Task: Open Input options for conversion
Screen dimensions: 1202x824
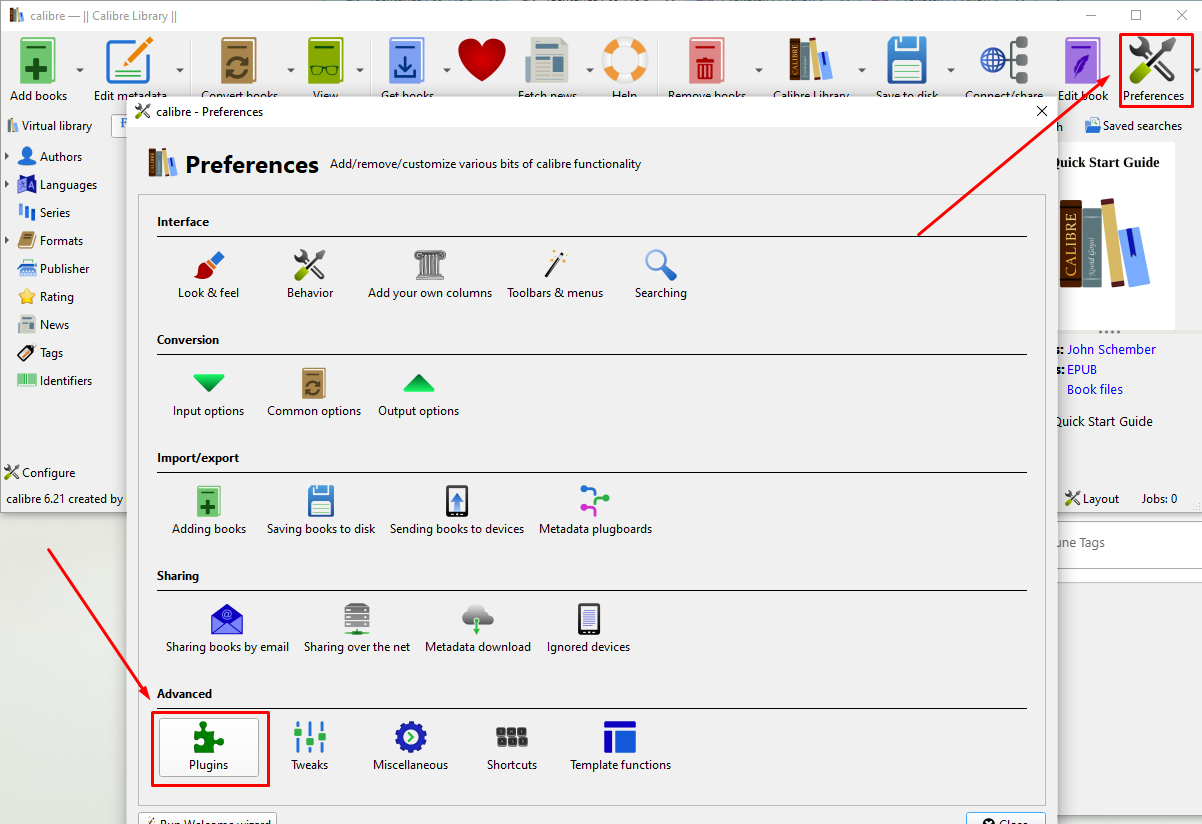Action: pyautogui.click(x=208, y=393)
